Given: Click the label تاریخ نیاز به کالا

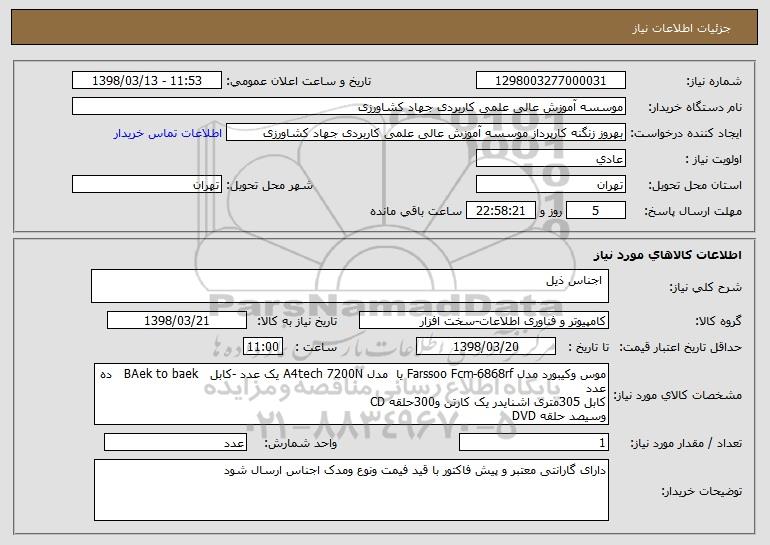Looking at the screenshot, I should click(298, 322).
